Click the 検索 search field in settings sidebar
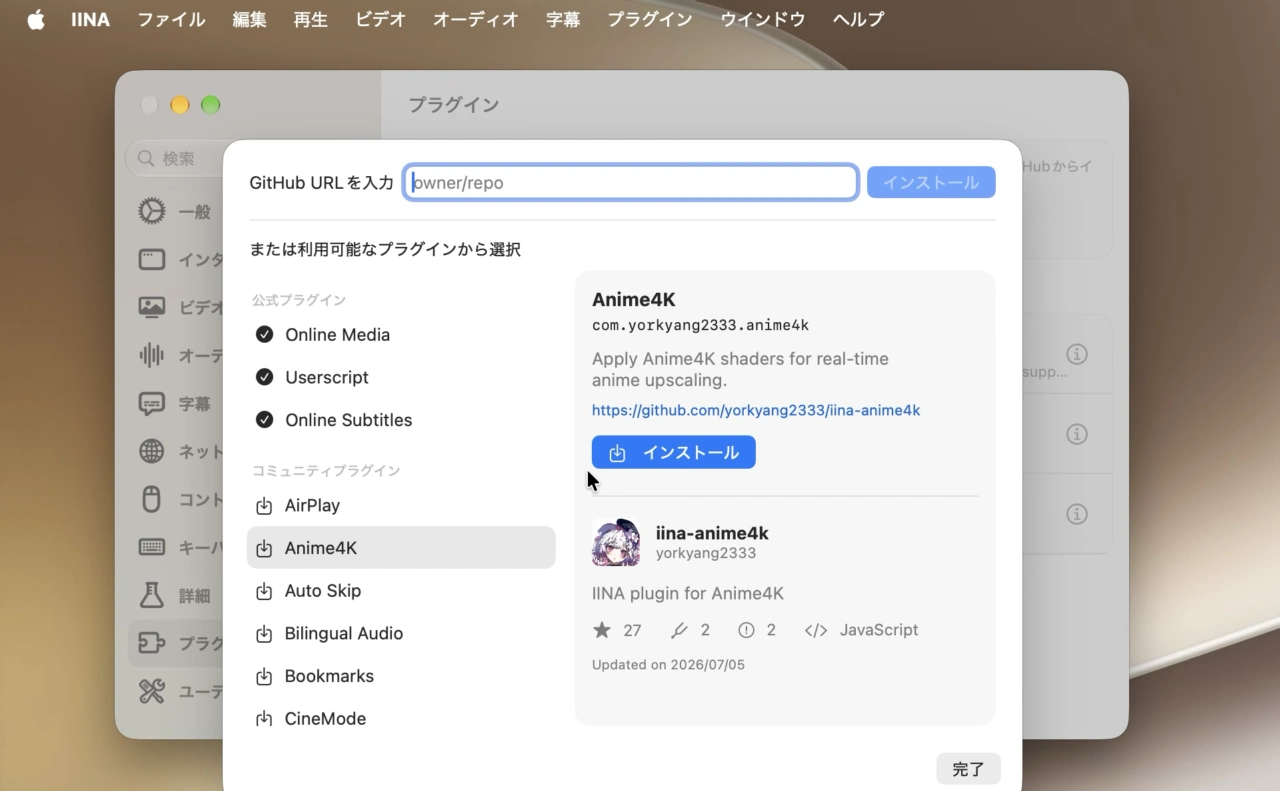 (x=176, y=158)
